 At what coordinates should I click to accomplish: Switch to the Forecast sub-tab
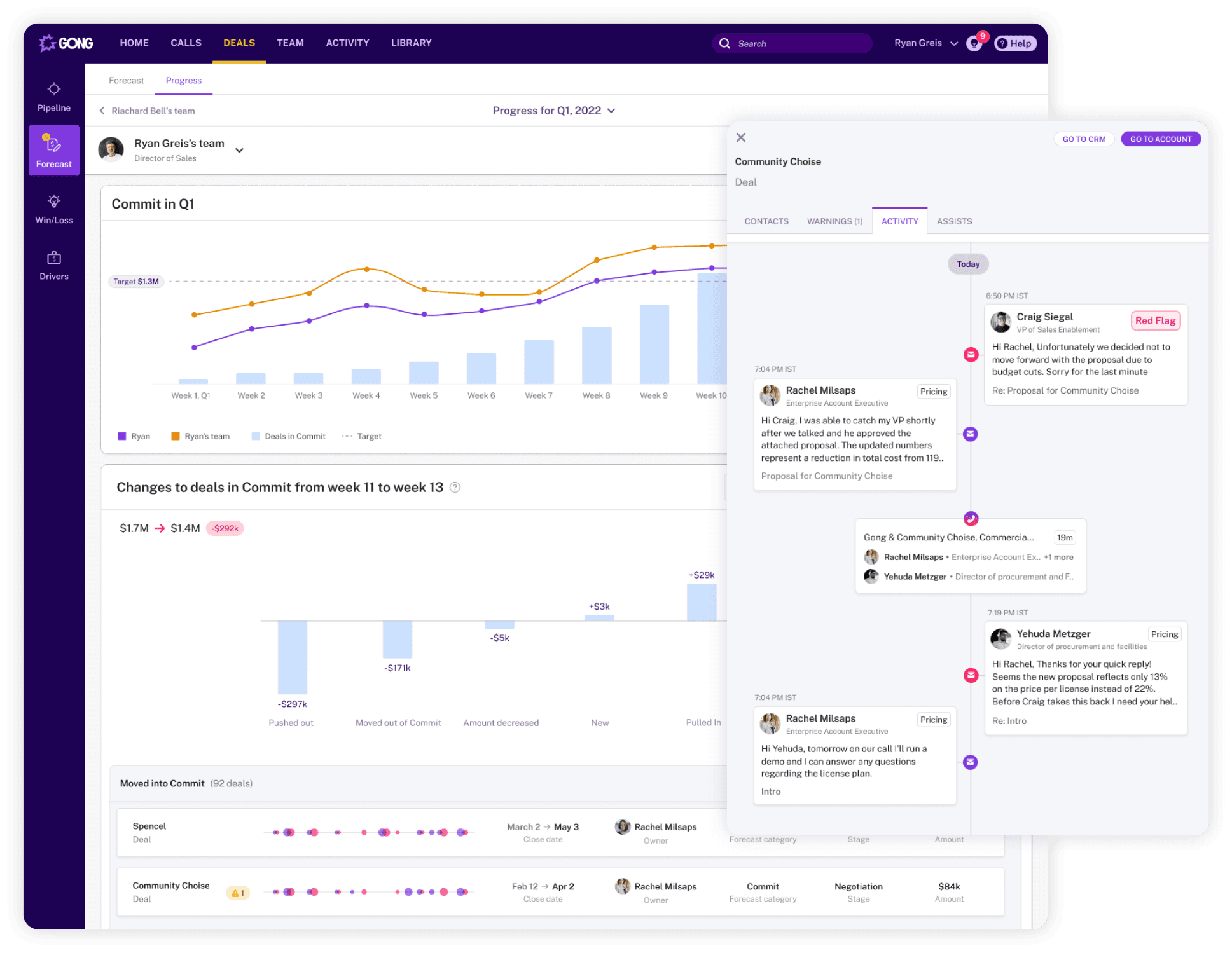[x=126, y=81]
